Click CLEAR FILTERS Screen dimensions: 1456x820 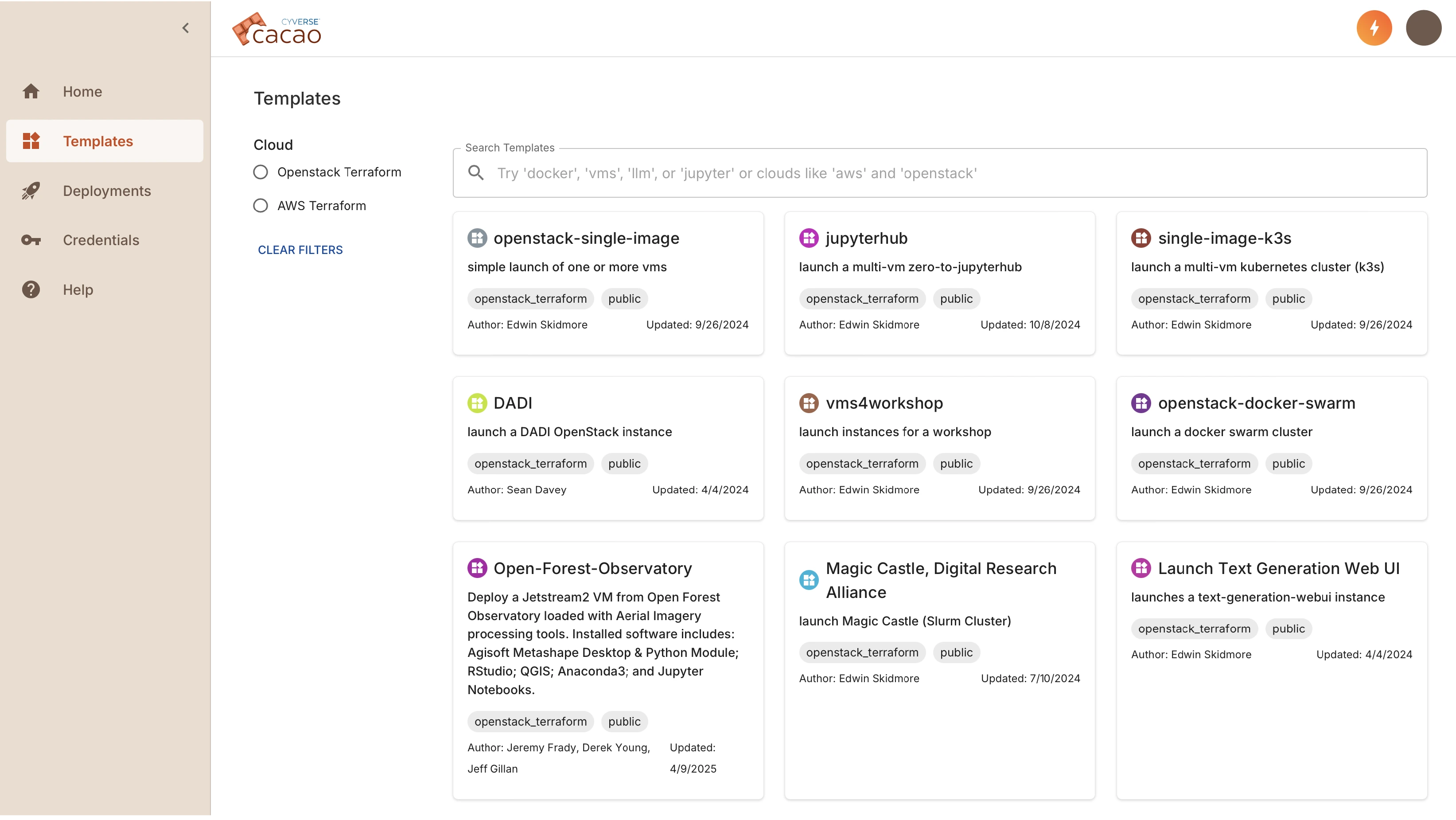pos(300,250)
